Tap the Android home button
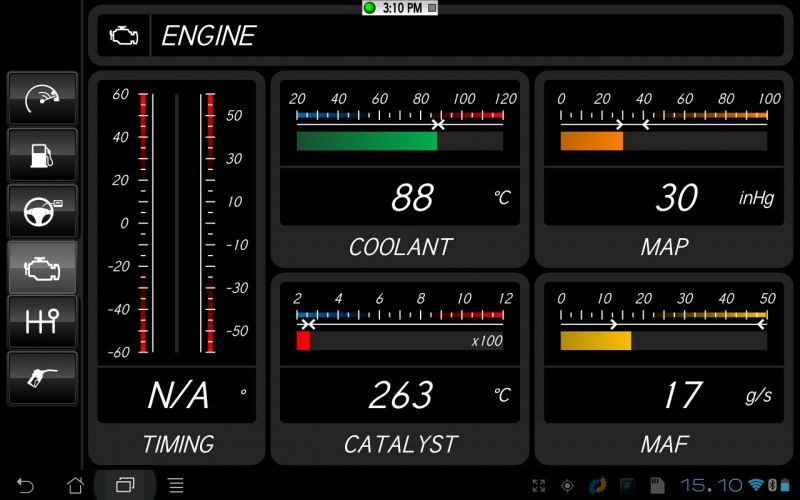The width and height of the screenshot is (800, 500). (x=75, y=485)
